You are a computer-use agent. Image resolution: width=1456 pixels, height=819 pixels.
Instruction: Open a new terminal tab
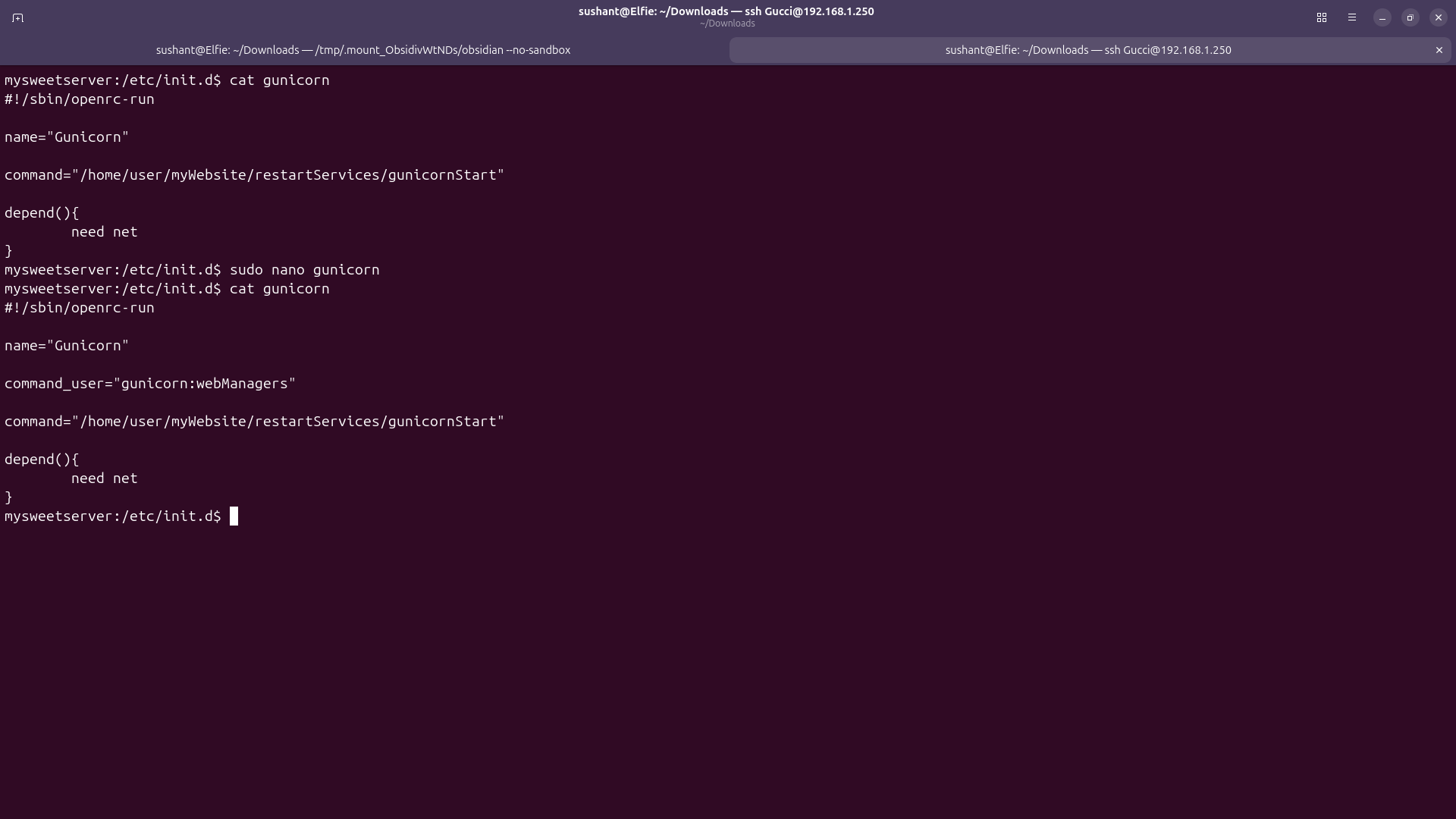[x=18, y=17]
